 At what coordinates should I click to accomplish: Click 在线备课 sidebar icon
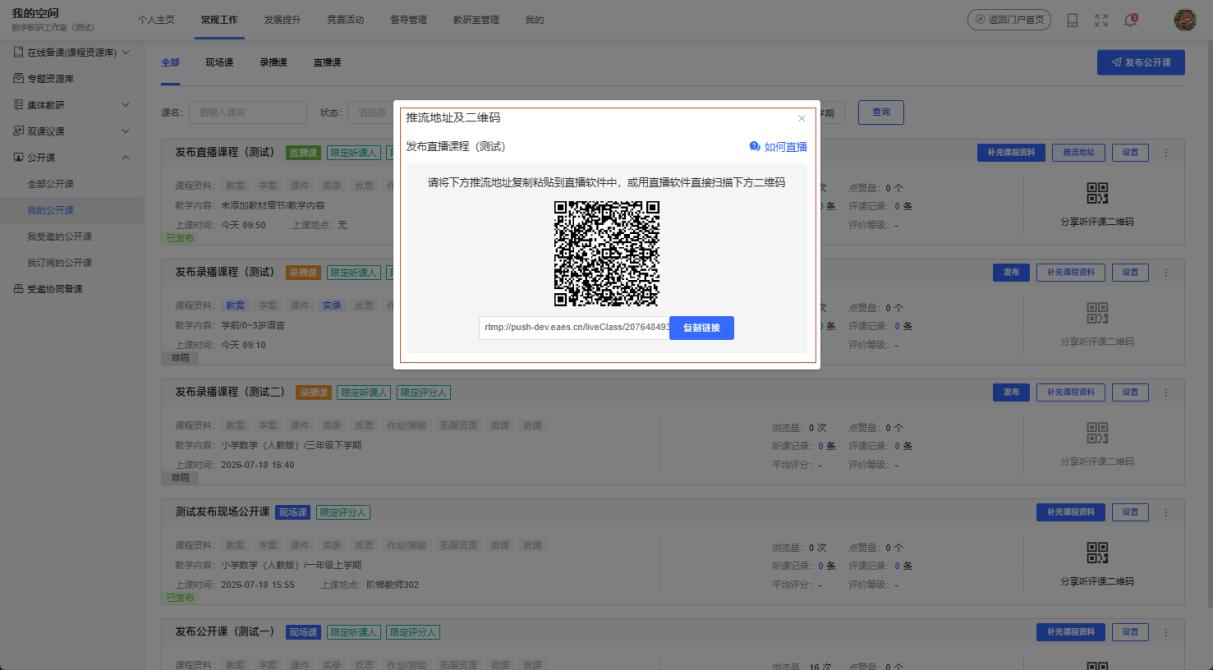pos(18,51)
